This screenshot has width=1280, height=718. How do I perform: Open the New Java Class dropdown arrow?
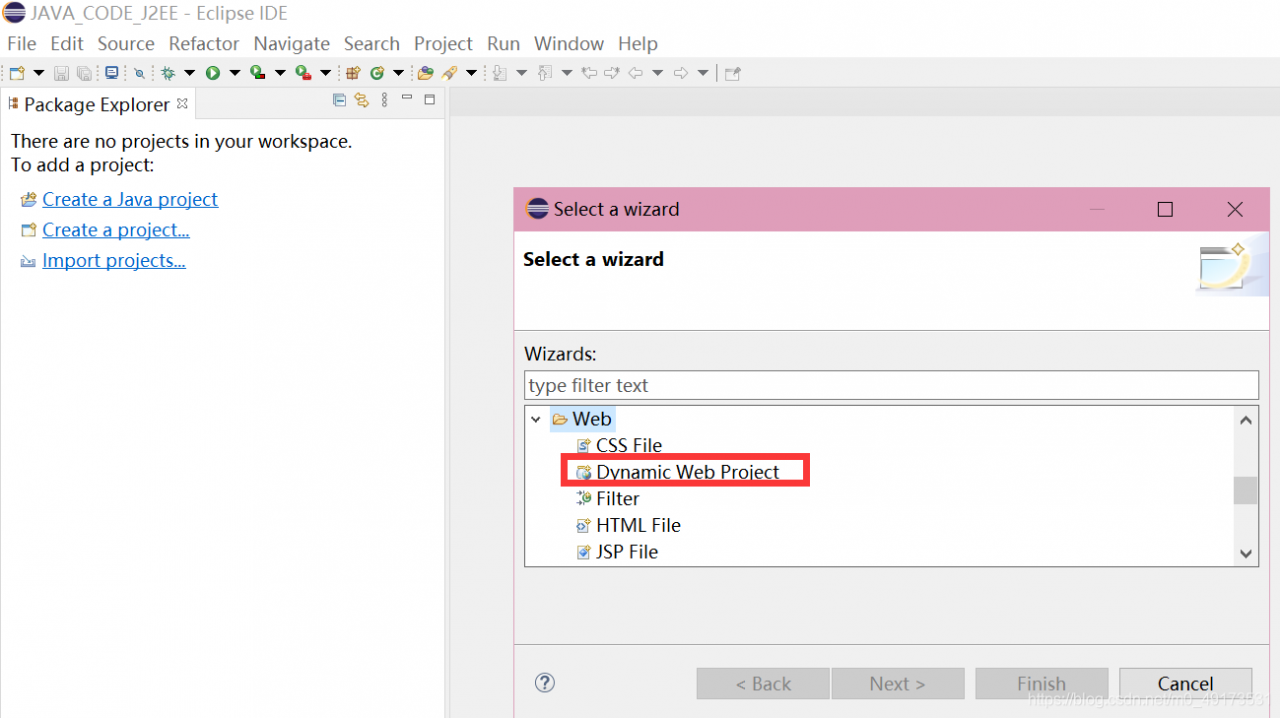click(x=398, y=73)
